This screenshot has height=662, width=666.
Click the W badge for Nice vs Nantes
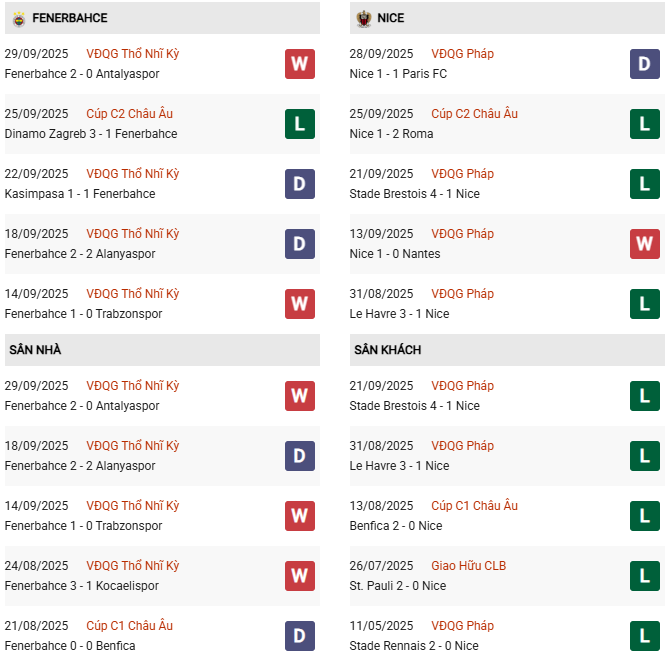point(644,244)
